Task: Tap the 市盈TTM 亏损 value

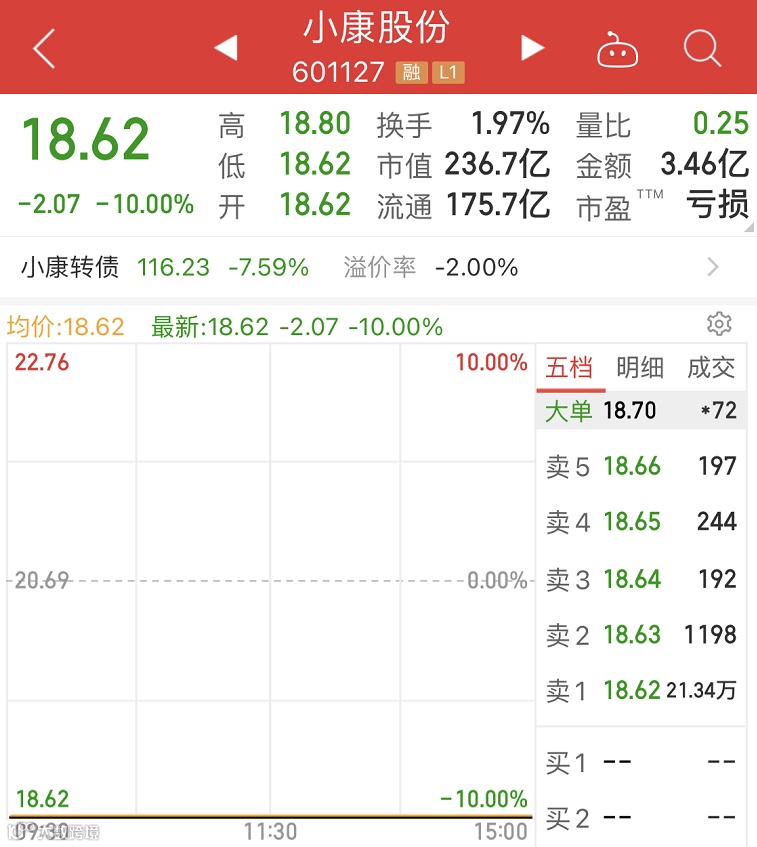Action: pyautogui.click(x=718, y=205)
